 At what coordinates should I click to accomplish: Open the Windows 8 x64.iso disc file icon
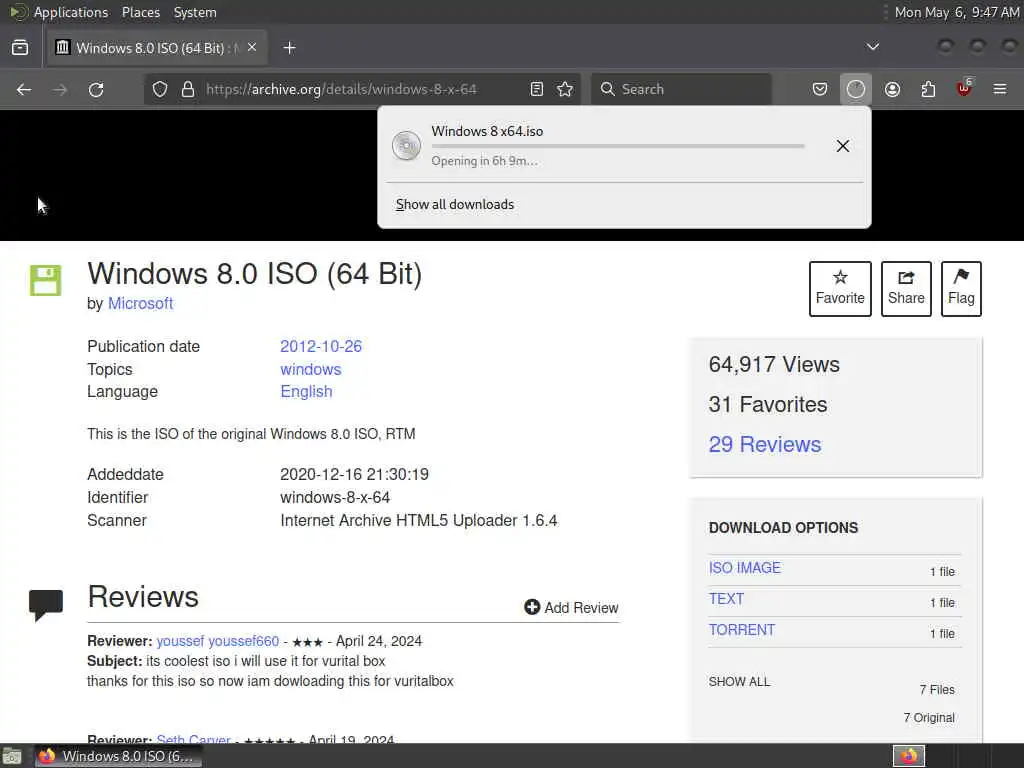(406, 146)
